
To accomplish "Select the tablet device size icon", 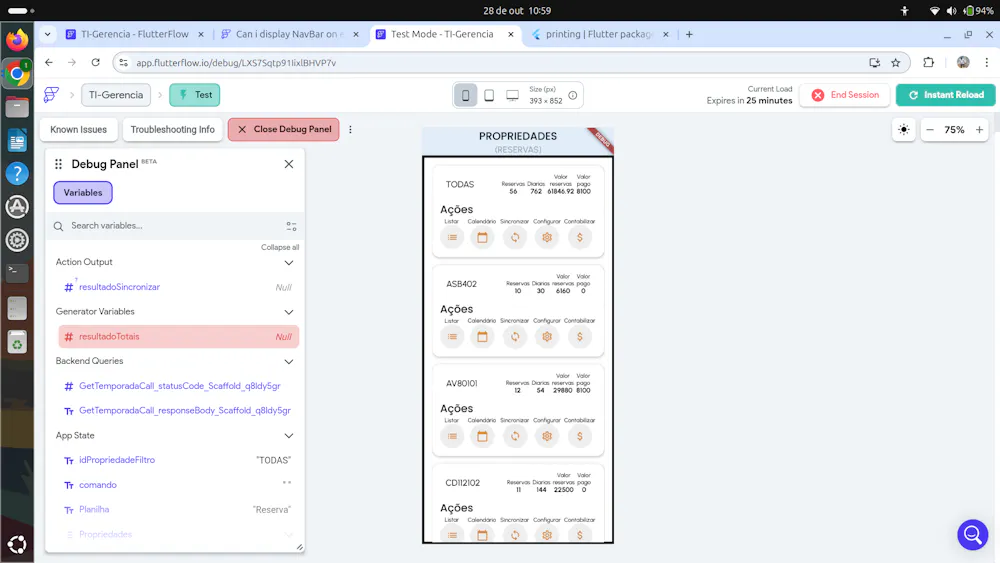I will tap(489, 95).
